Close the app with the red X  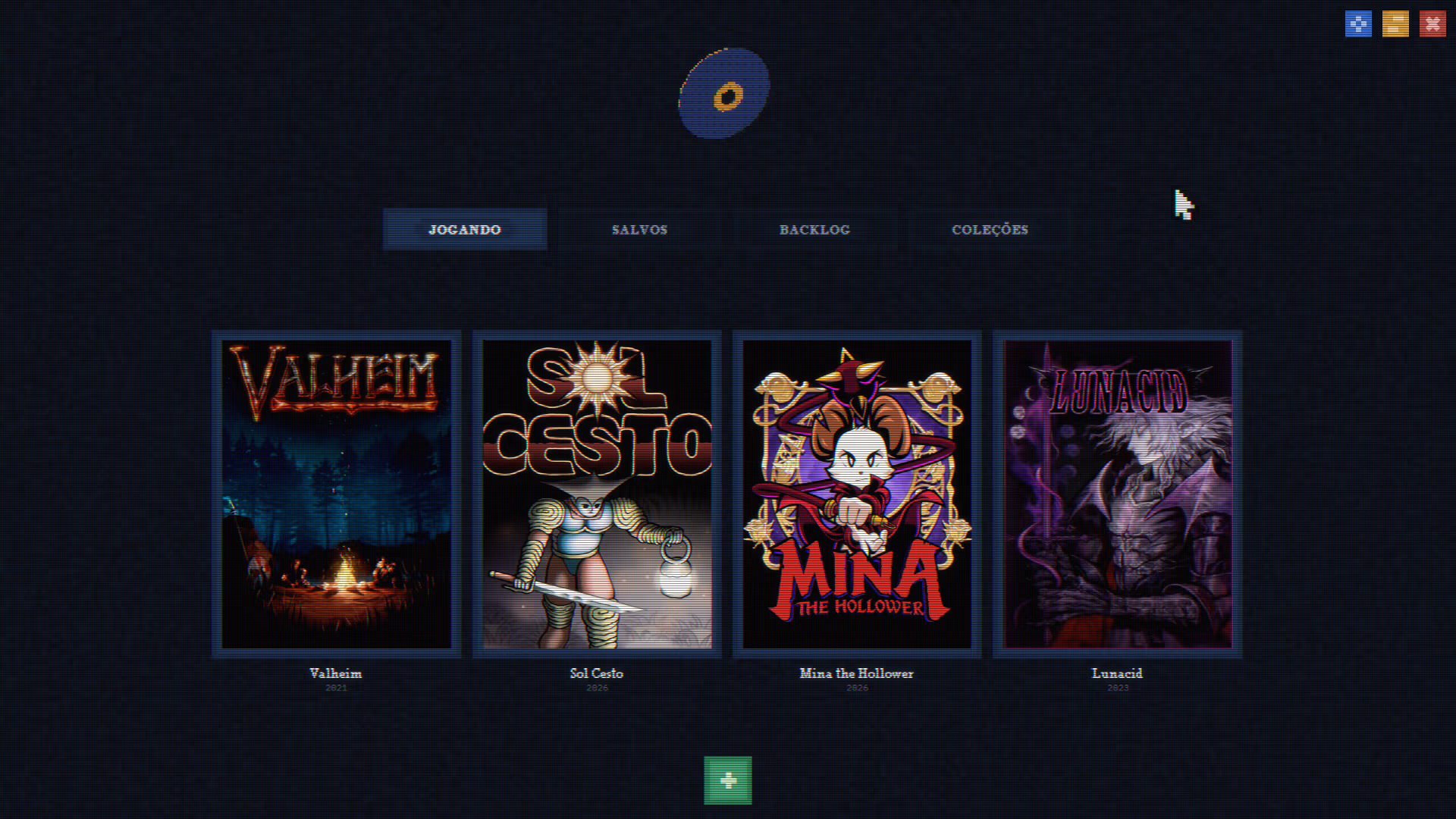tap(1432, 24)
